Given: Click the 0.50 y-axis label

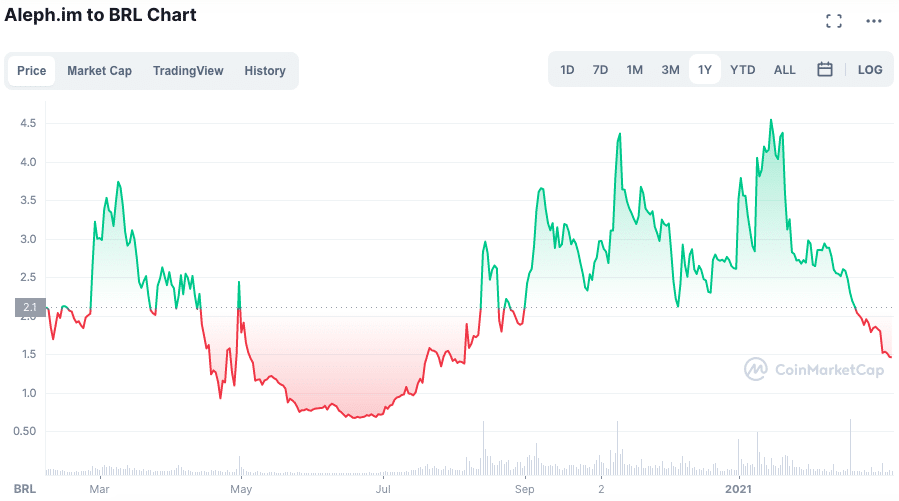Looking at the screenshot, I should pyautogui.click(x=25, y=431).
